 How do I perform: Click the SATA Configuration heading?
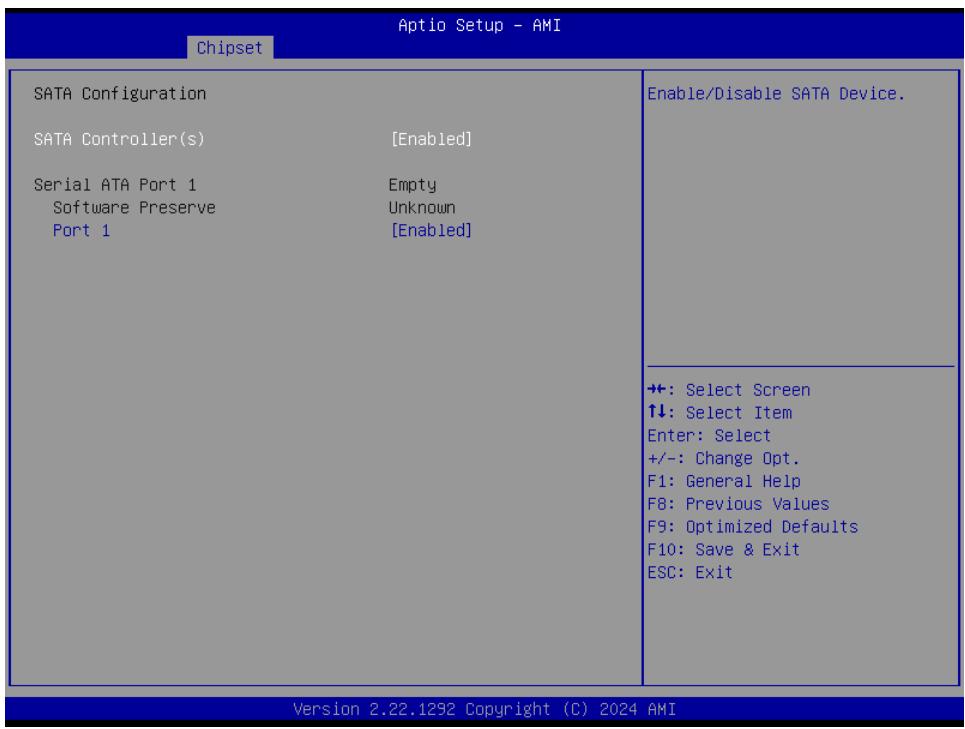120,94
